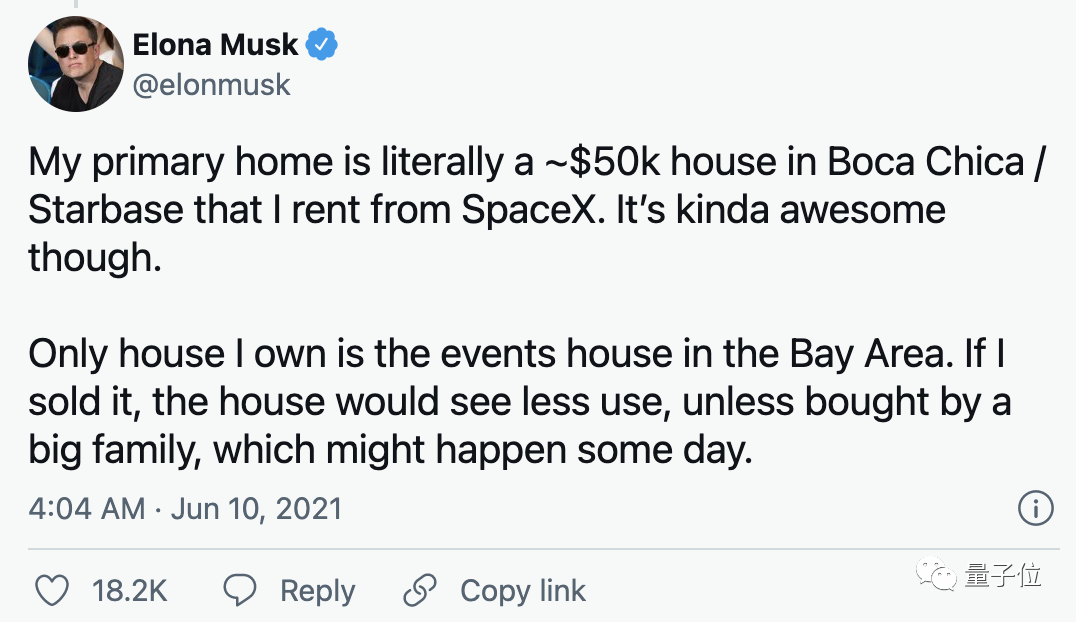This screenshot has width=1076, height=622.
Task: Click the 18.2K likes count
Action: tap(130, 591)
